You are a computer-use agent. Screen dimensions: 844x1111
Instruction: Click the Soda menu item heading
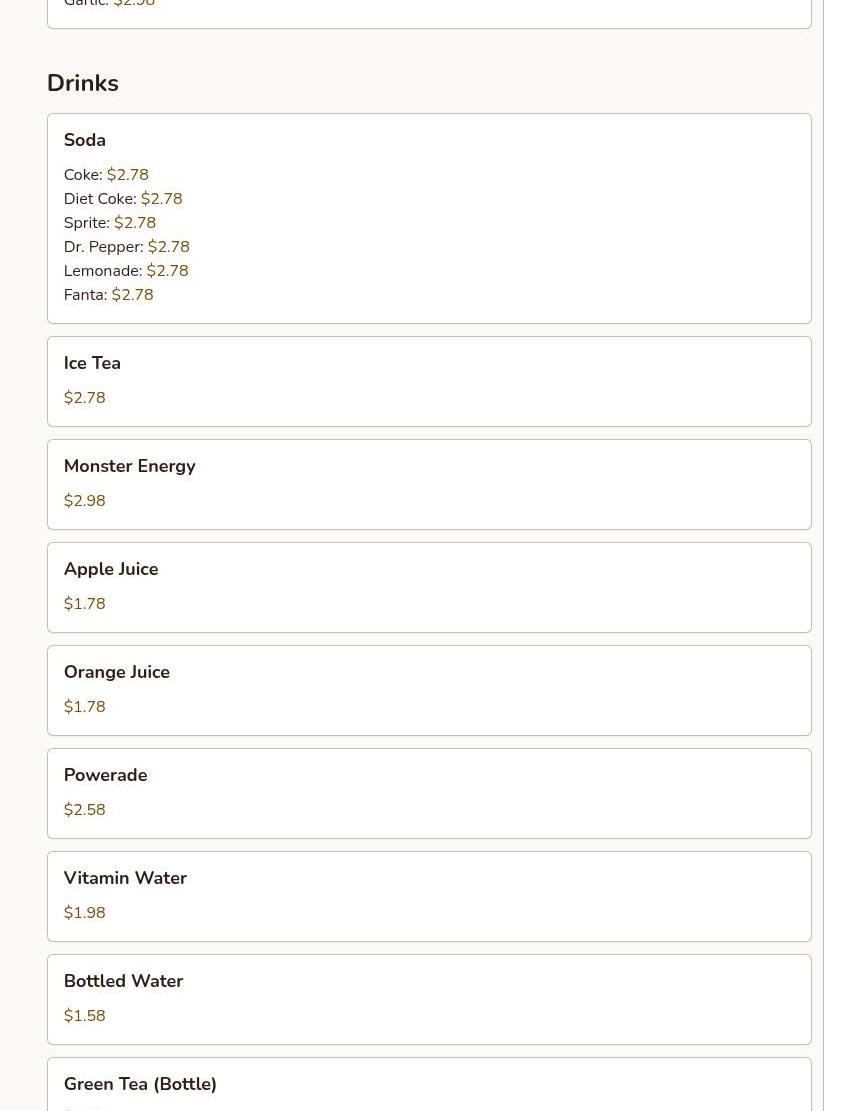(x=85, y=140)
